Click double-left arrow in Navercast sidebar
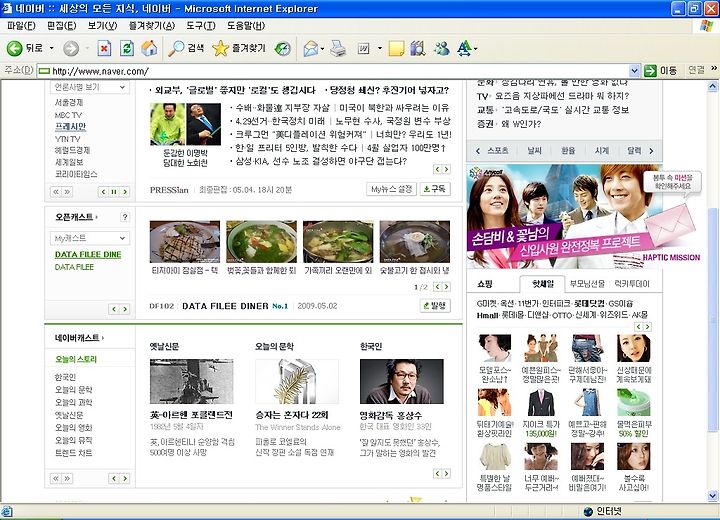The width and height of the screenshot is (720, 520). point(56,479)
